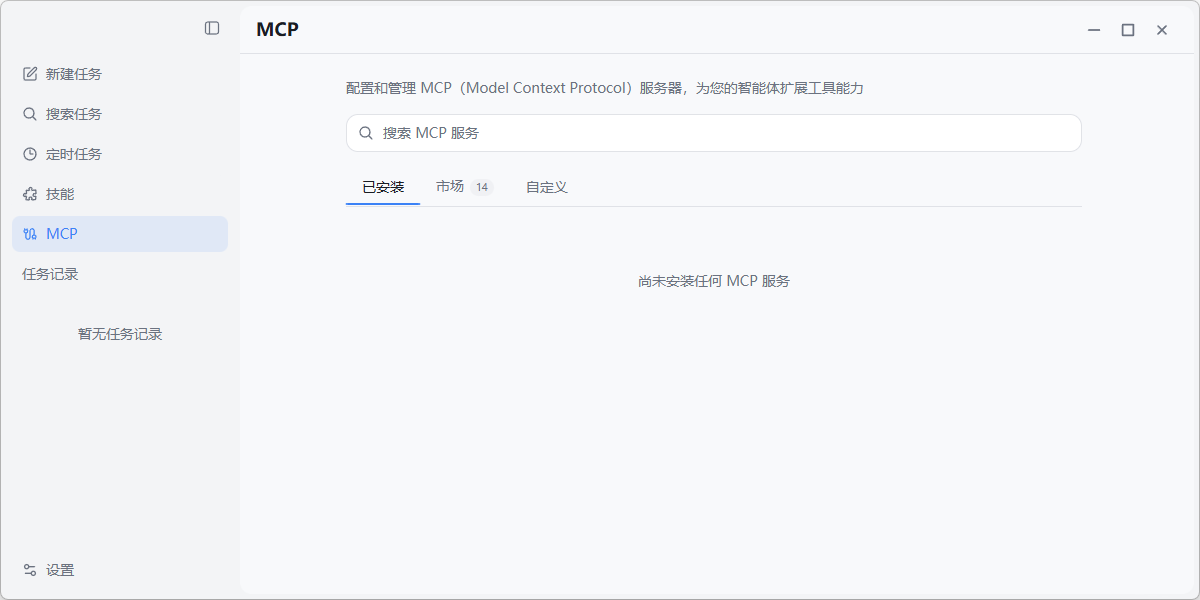
Task: Select the 自定义 tab
Action: [547, 187]
